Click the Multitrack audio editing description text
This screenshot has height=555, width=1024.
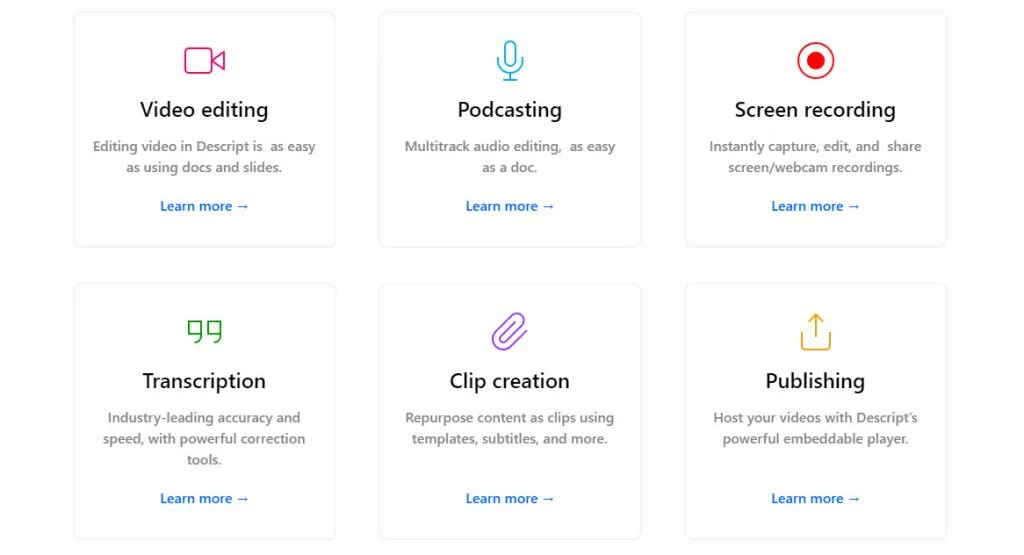(509, 157)
